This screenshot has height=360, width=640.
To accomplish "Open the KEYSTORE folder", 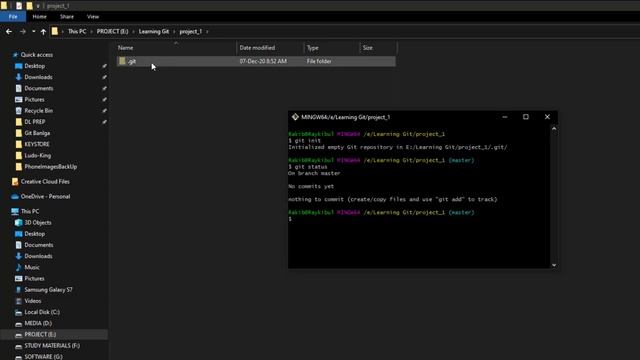I will [37, 144].
